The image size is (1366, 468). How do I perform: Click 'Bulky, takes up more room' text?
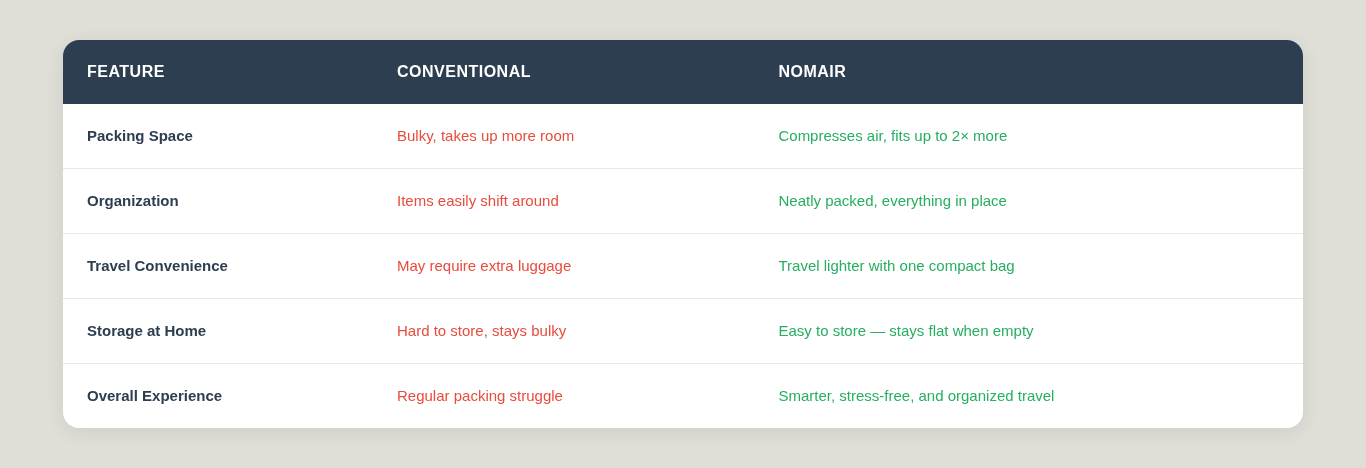(485, 136)
